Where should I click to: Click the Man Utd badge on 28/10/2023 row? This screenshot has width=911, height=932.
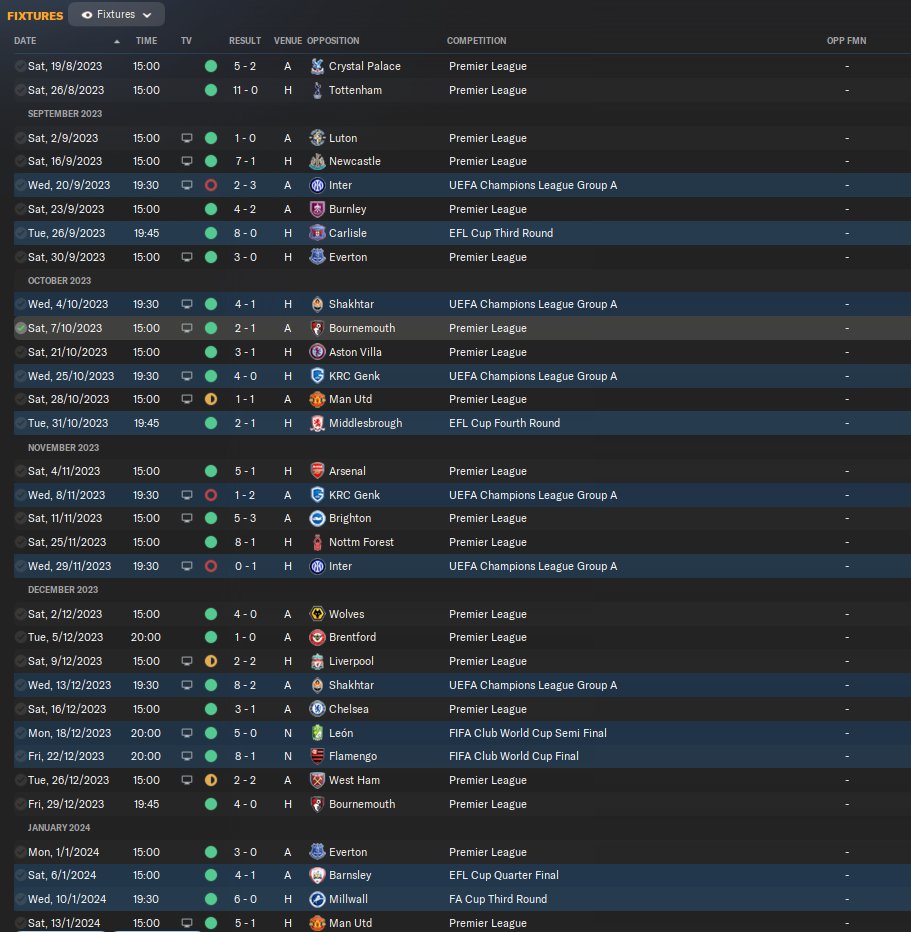pos(317,399)
